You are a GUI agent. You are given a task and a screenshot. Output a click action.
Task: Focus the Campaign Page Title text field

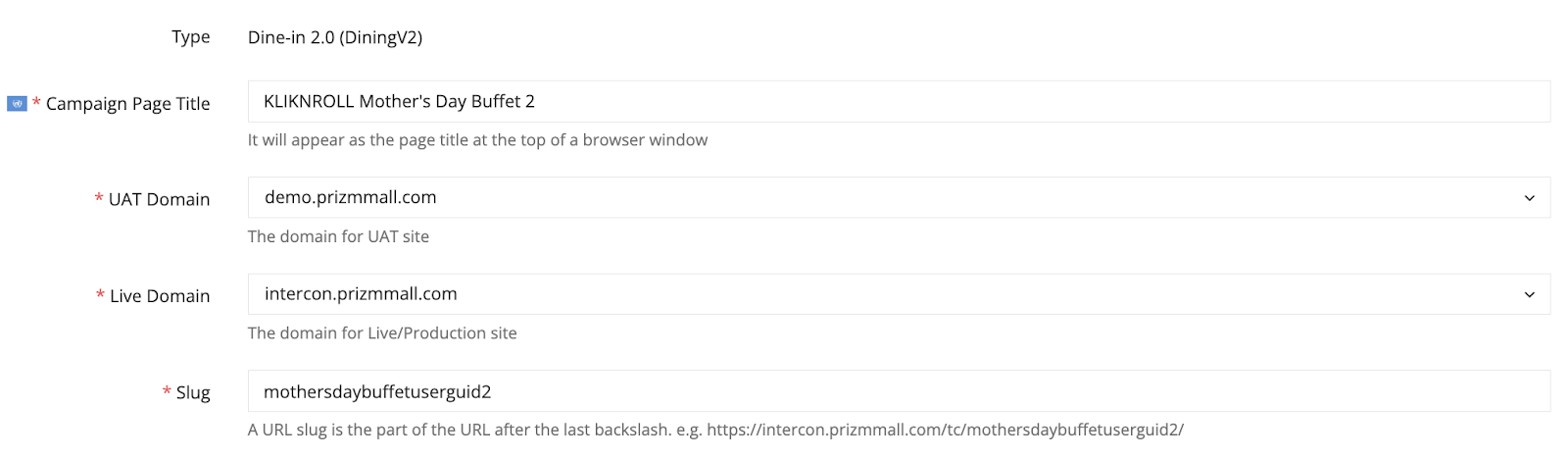[899, 101]
